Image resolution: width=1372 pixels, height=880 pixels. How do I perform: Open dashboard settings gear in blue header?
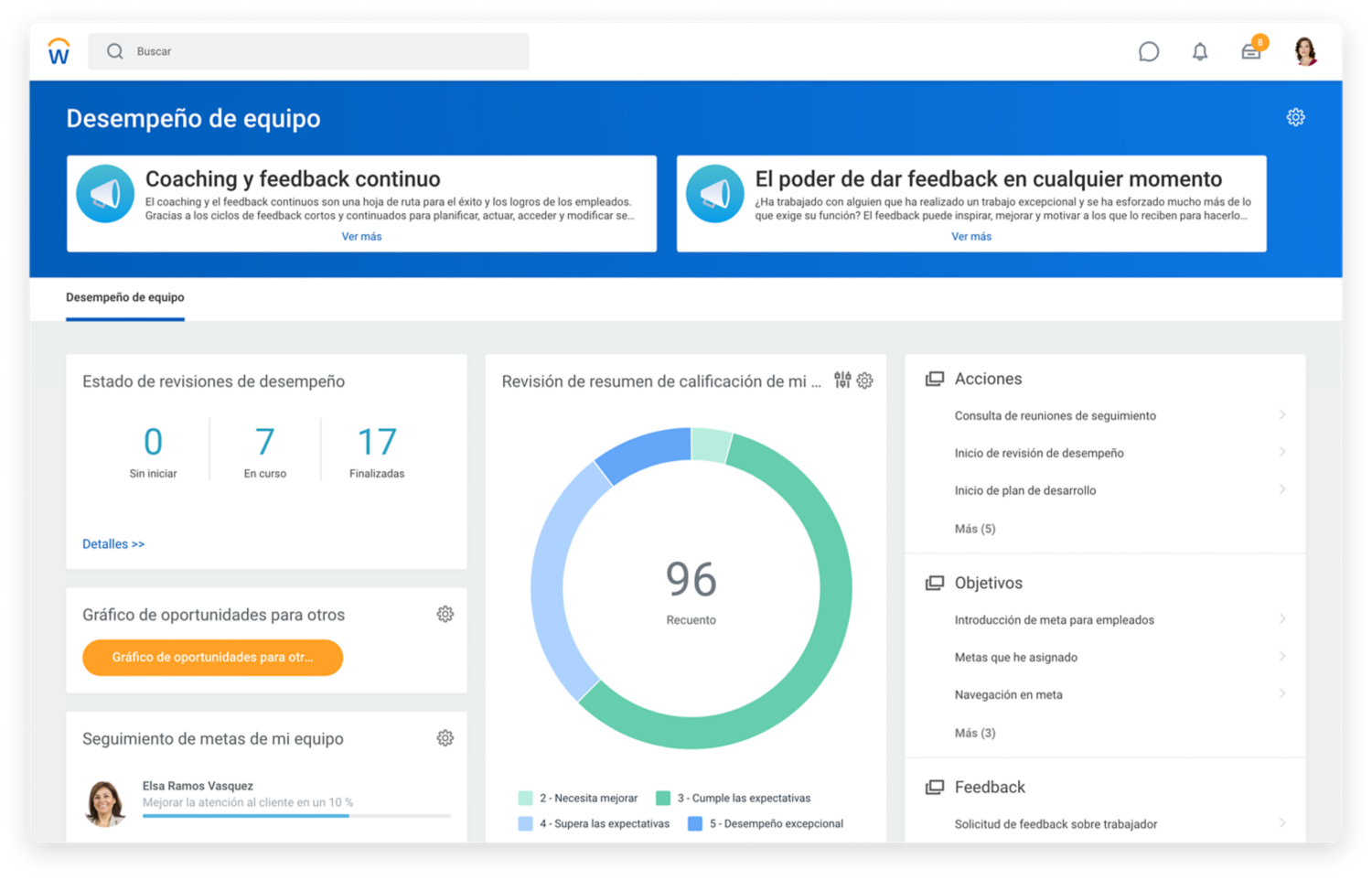[1295, 117]
